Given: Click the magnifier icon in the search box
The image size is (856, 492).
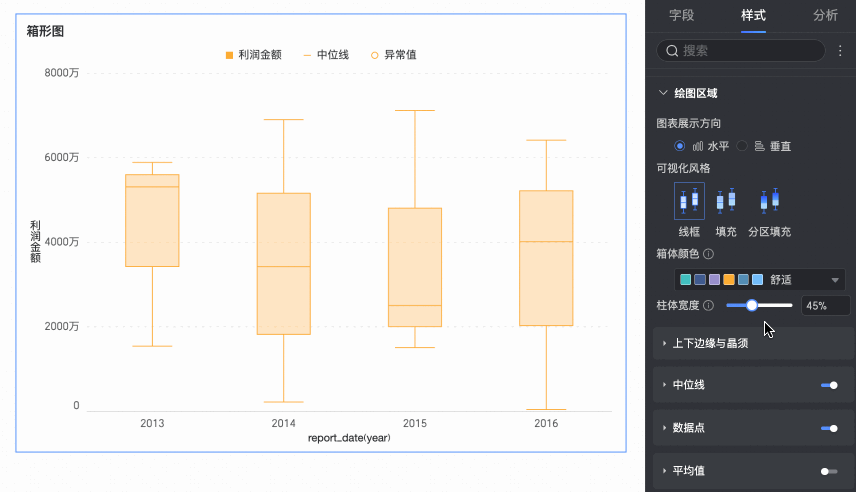Looking at the screenshot, I should coord(672,51).
